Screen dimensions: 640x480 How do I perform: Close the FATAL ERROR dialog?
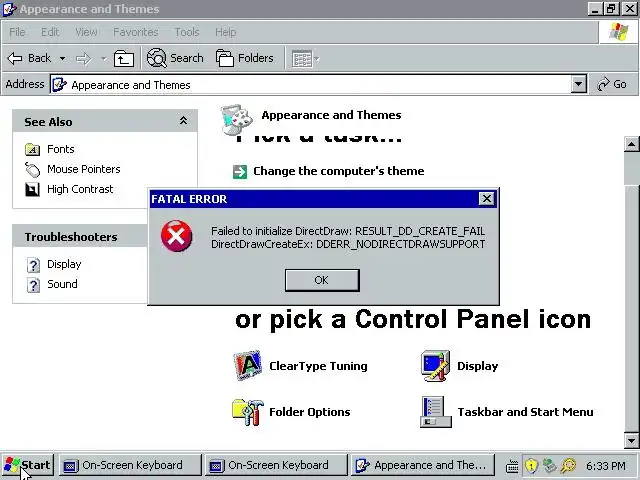(487, 199)
